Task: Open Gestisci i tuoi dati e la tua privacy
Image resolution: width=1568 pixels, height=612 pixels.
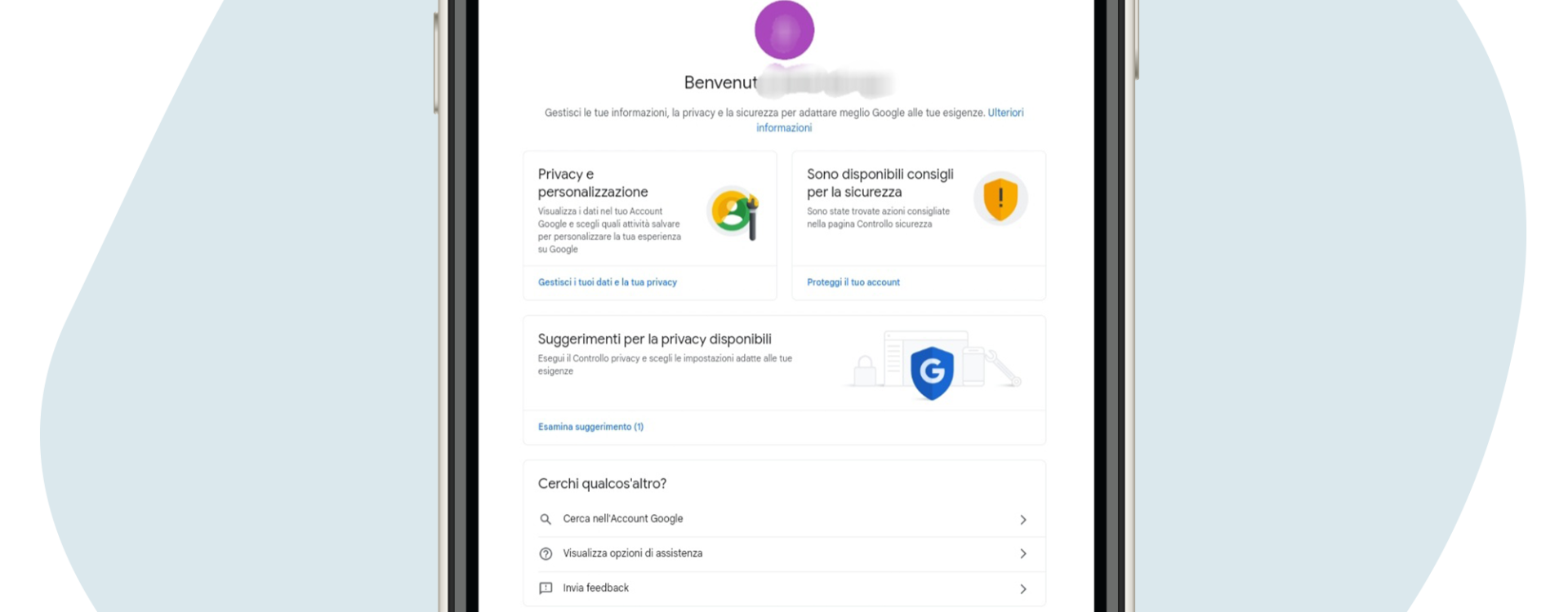Action: (x=607, y=282)
